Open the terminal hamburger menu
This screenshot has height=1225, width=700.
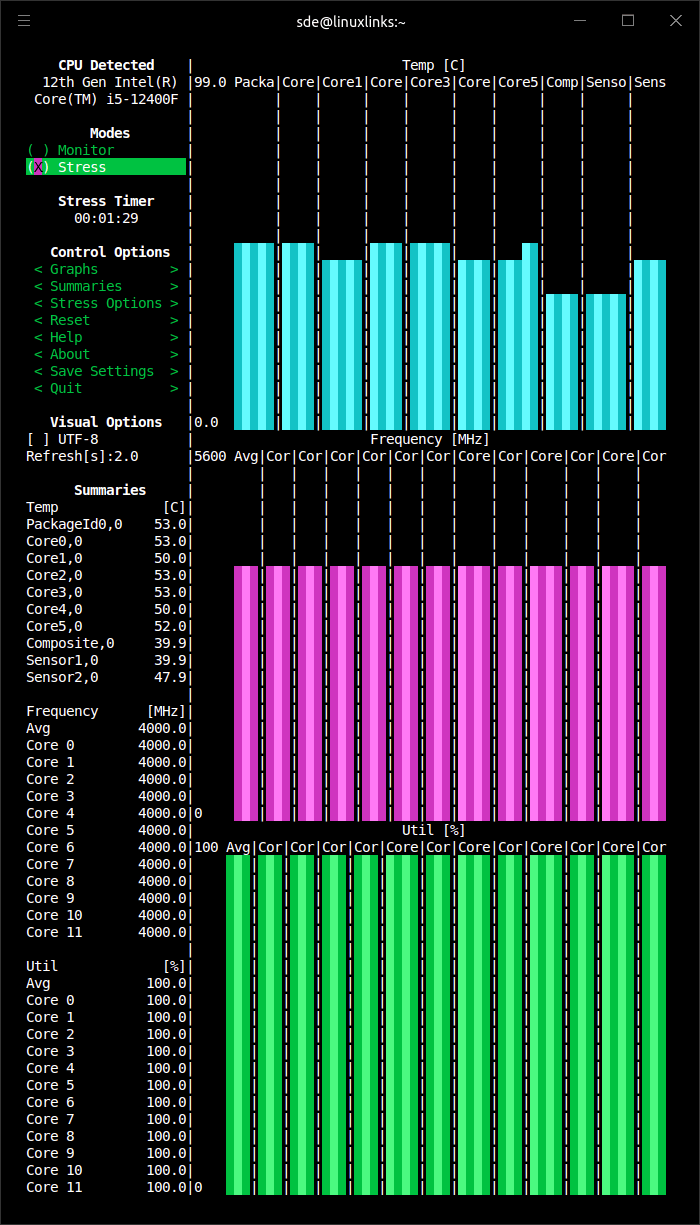(24, 21)
